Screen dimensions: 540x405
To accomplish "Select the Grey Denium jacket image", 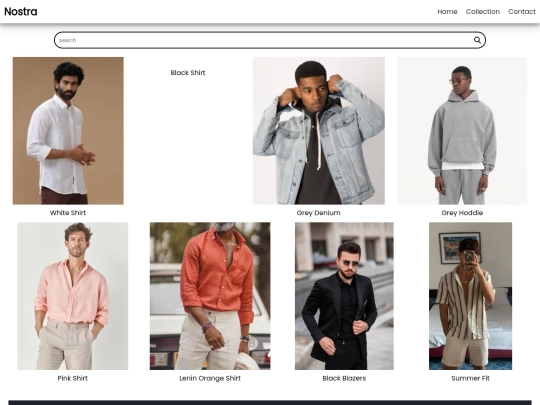I will [x=319, y=131].
